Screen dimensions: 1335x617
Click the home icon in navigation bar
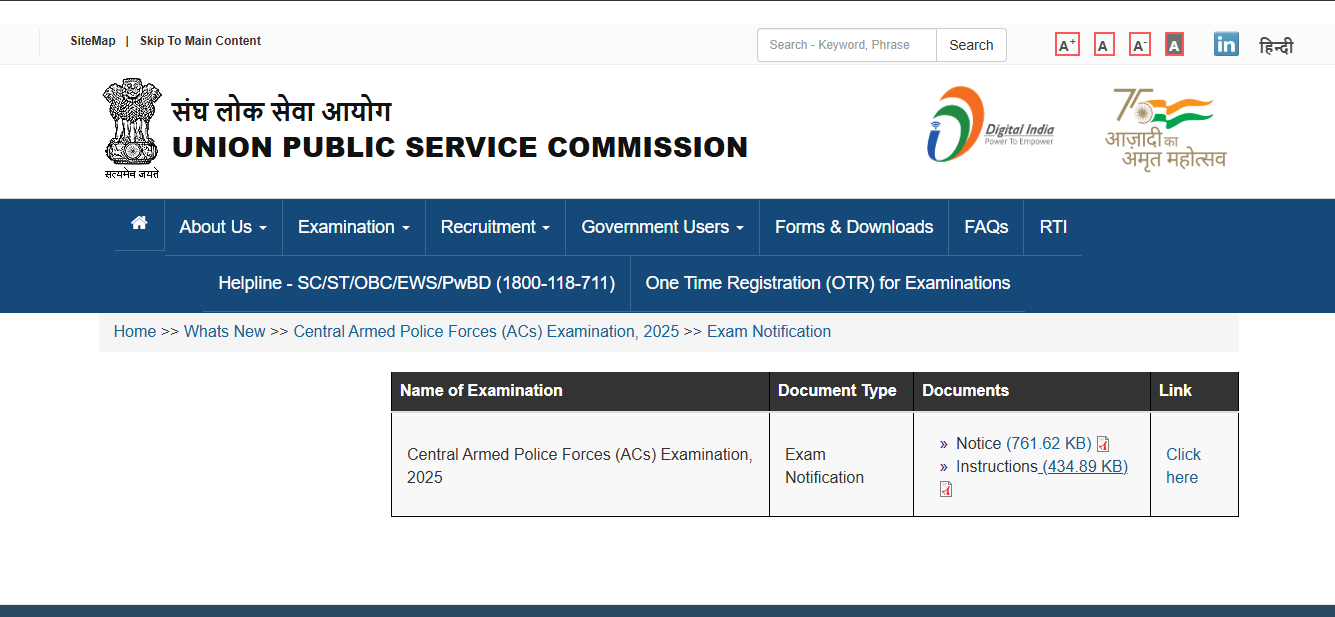tap(138, 224)
